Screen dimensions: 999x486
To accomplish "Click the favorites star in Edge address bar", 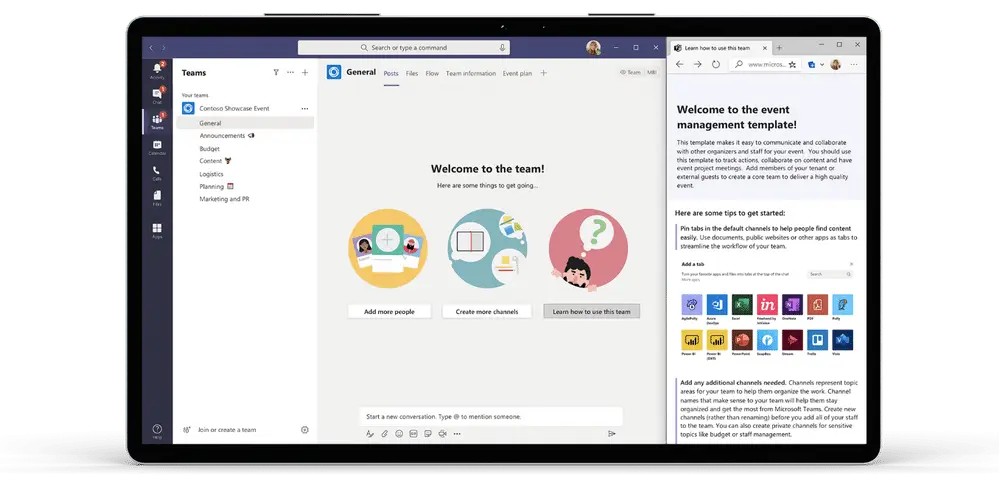I will coord(792,64).
